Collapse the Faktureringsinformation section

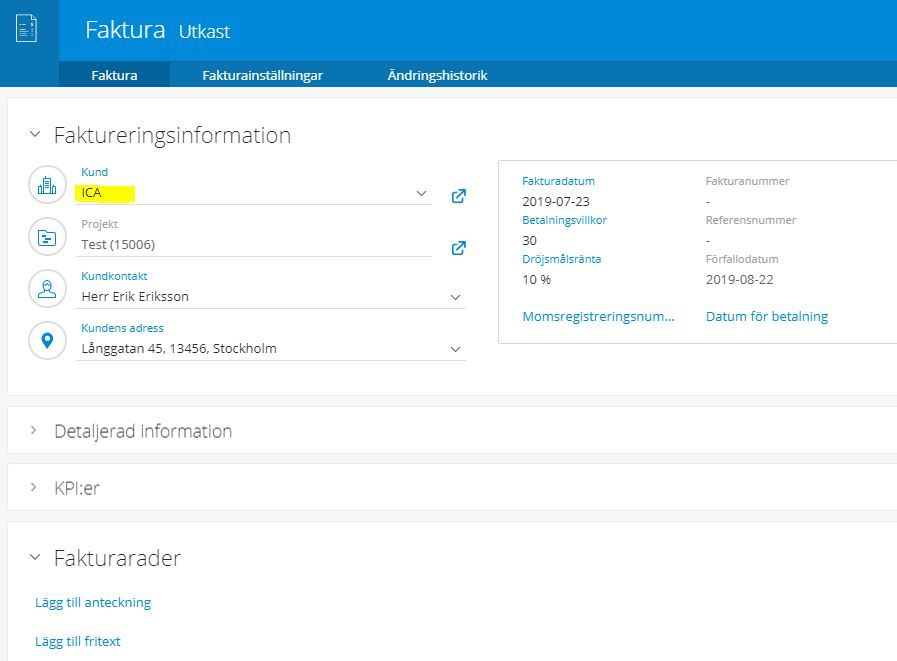(35, 134)
